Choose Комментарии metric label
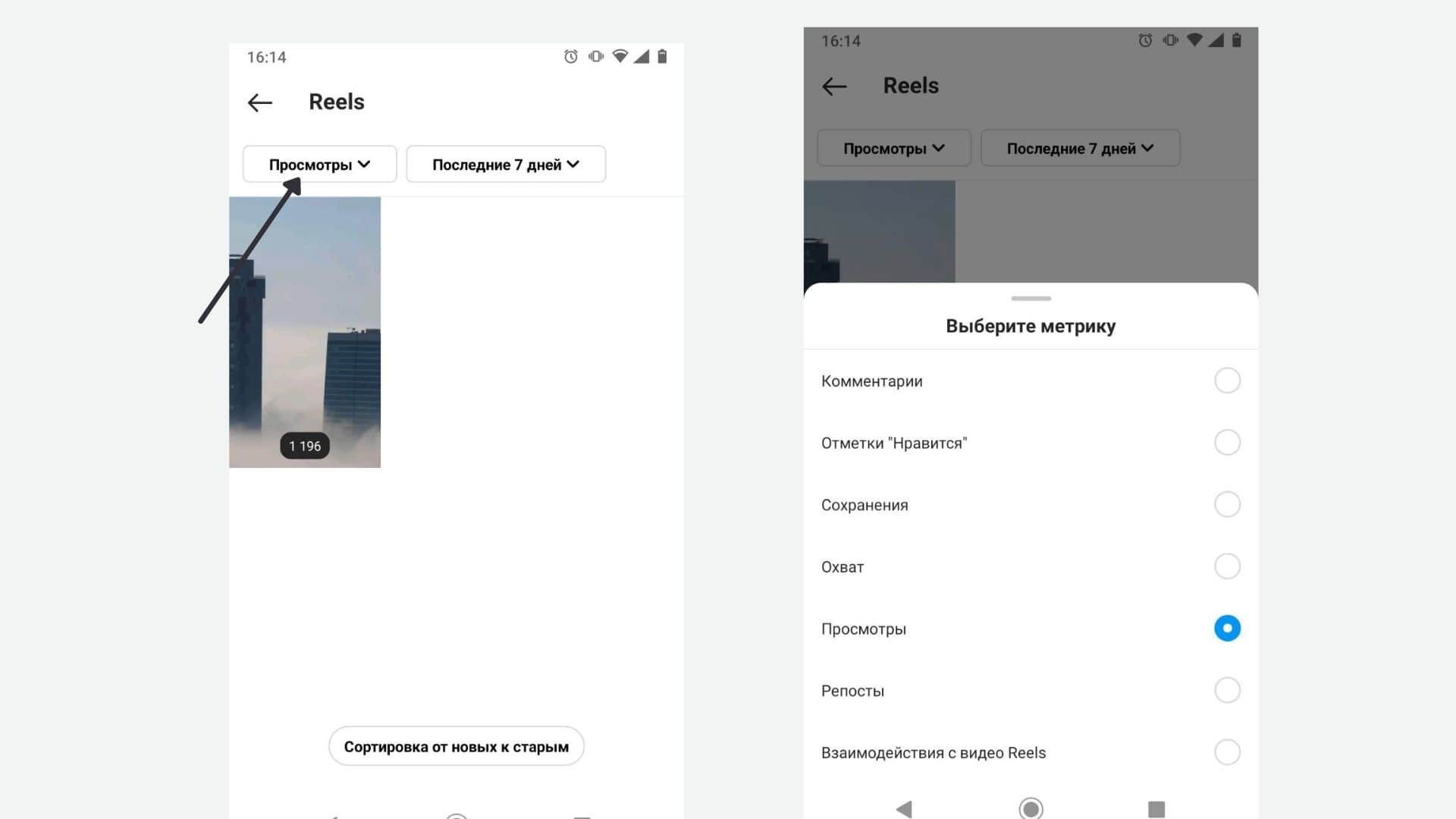This screenshot has height=819, width=1456. pyautogui.click(x=872, y=381)
